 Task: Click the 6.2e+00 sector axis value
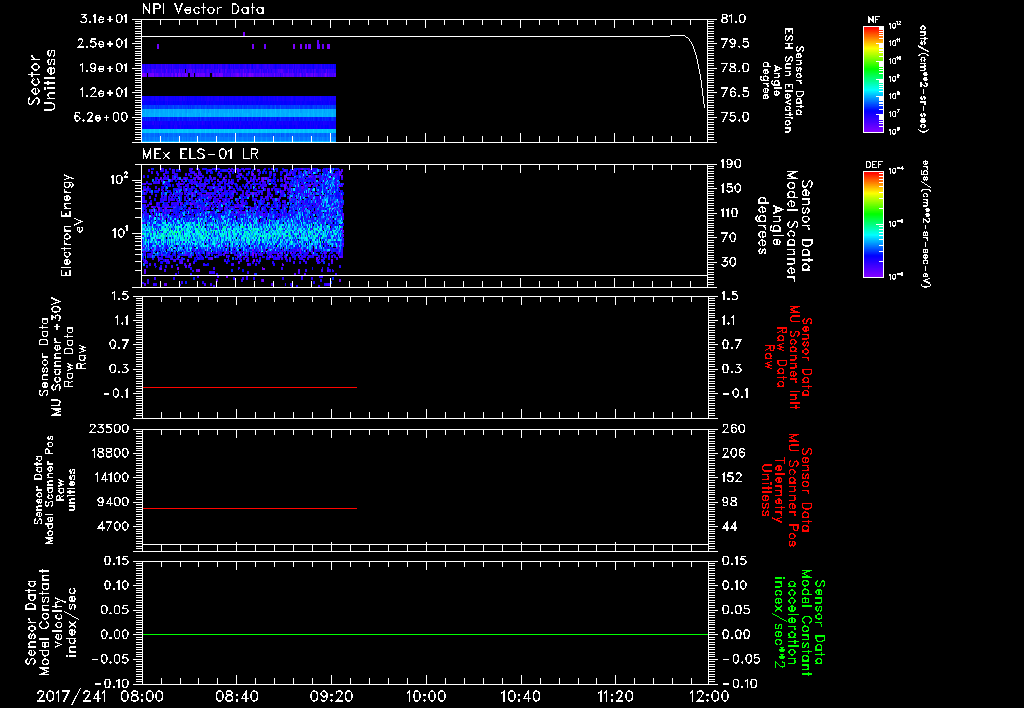coord(103,118)
